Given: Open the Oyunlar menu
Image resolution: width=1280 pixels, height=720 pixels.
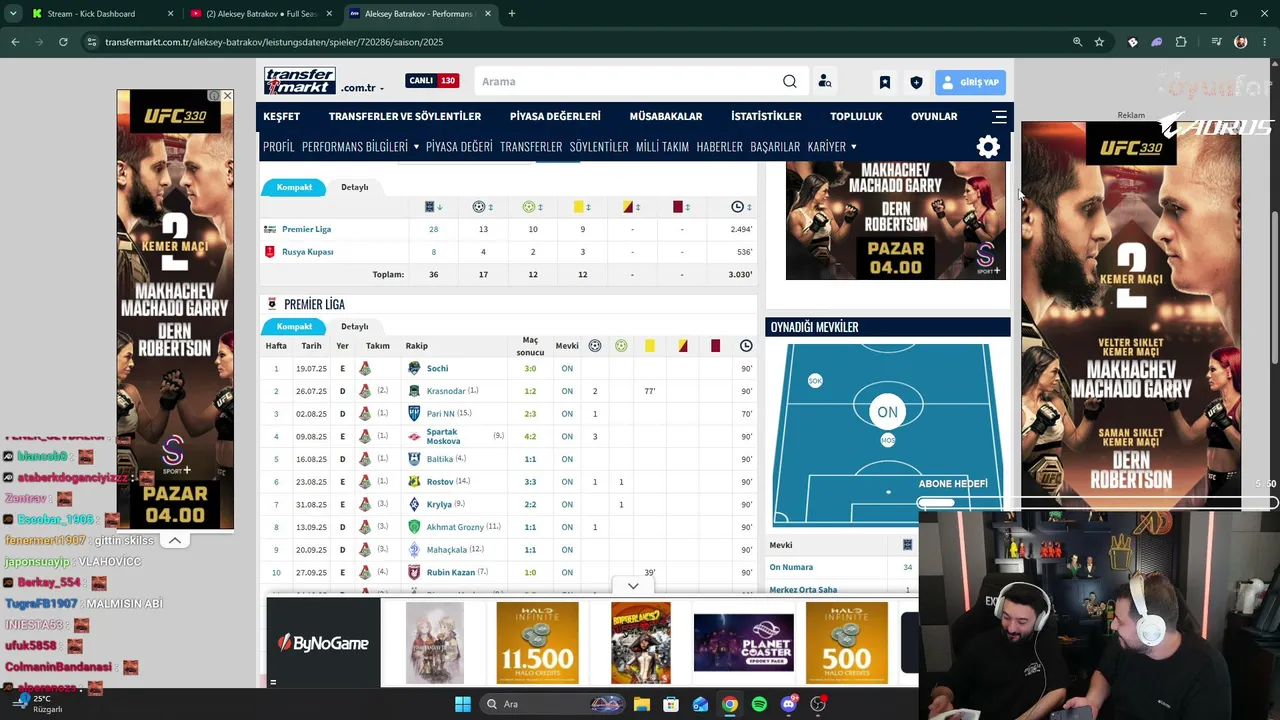Looking at the screenshot, I should click(x=934, y=117).
